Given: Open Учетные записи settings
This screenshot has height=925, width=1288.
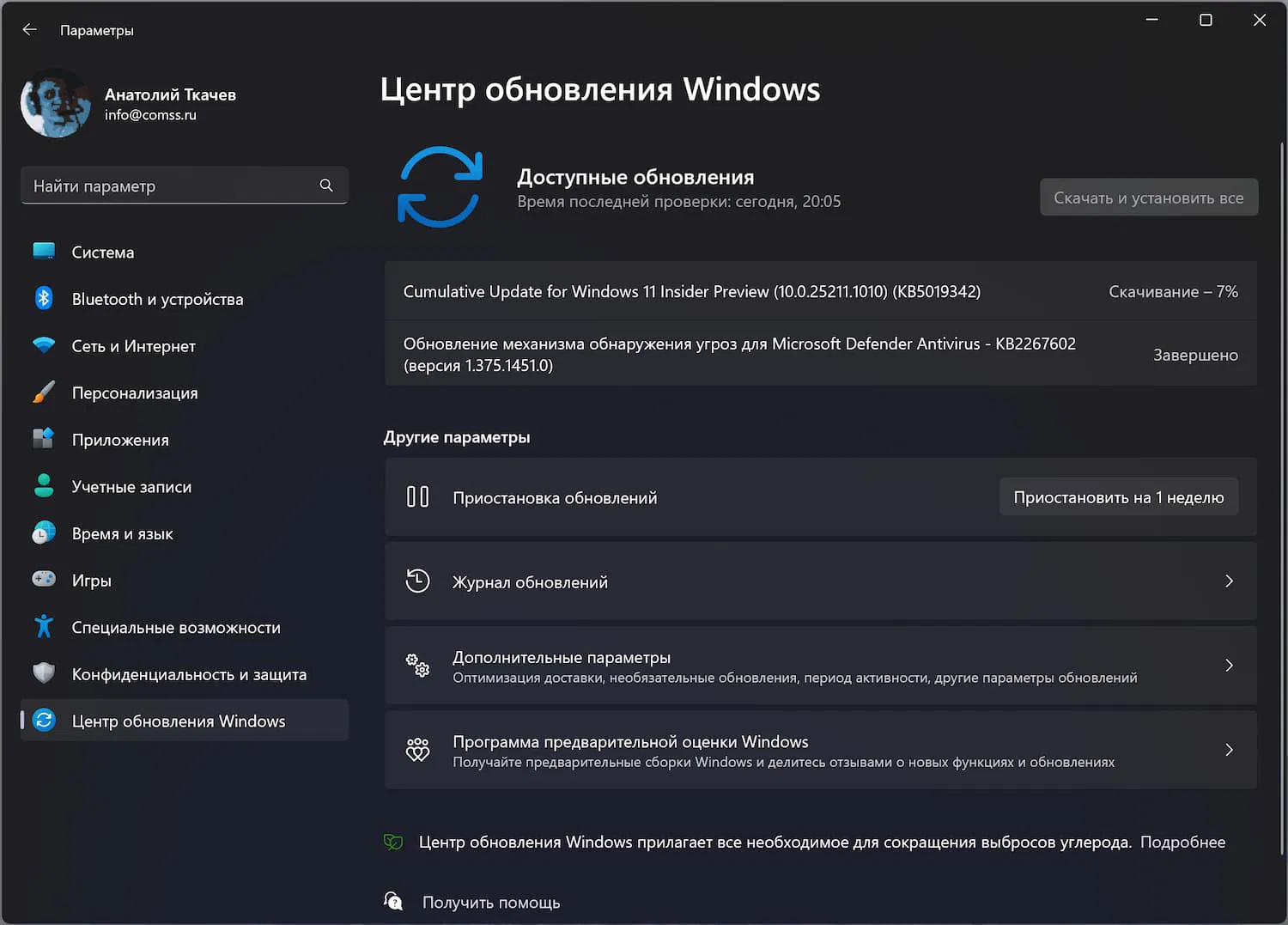Looking at the screenshot, I should [185, 486].
